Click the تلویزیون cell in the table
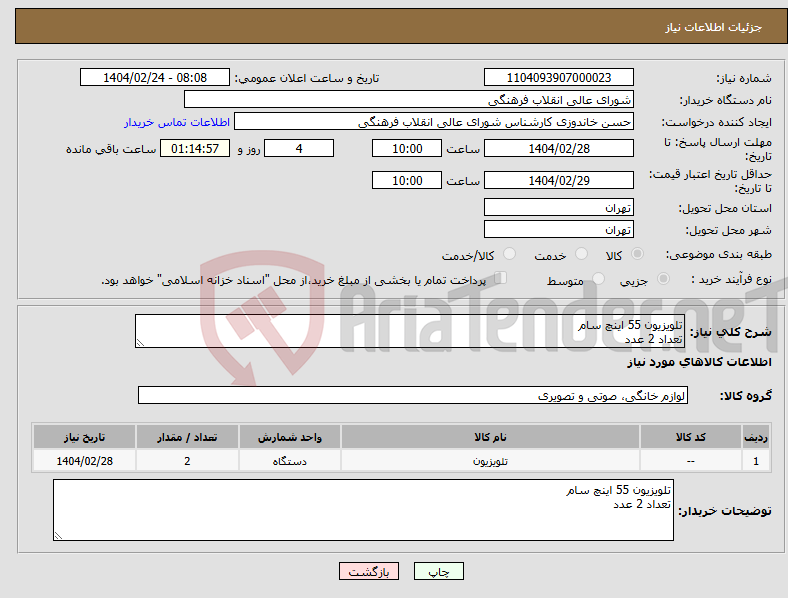 (490, 461)
